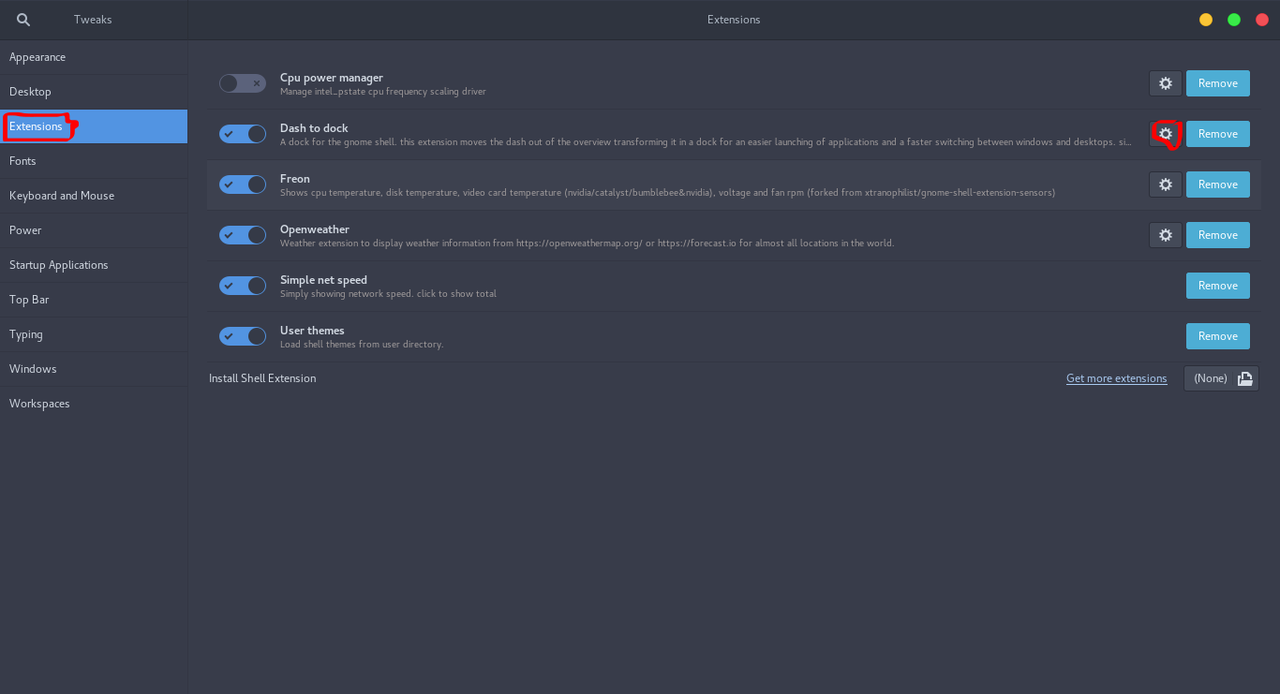This screenshot has width=1280, height=694.
Task: Disable the Dash to dock extension toggle
Action: [x=242, y=134]
